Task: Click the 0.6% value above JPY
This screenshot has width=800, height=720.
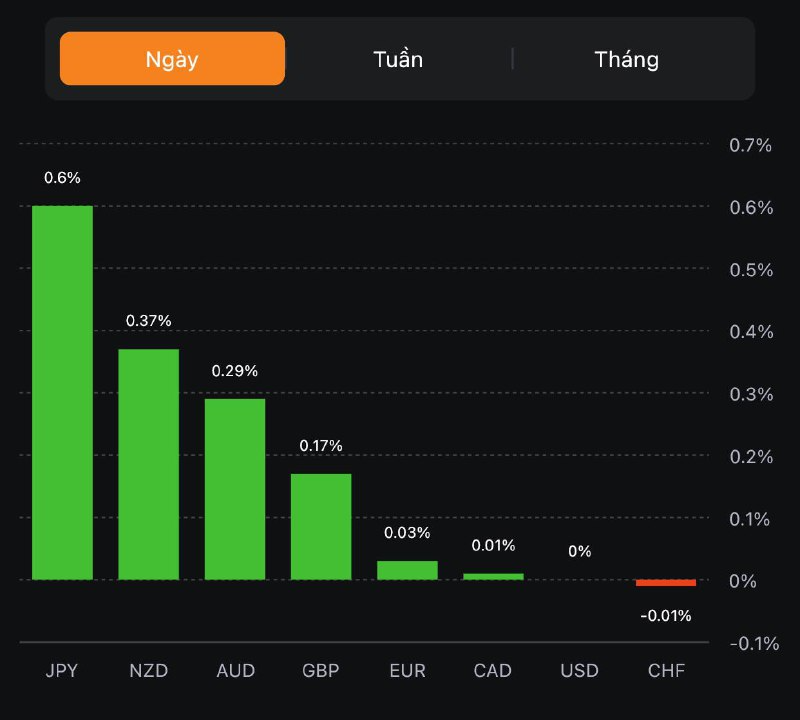Action: tap(62, 177)
